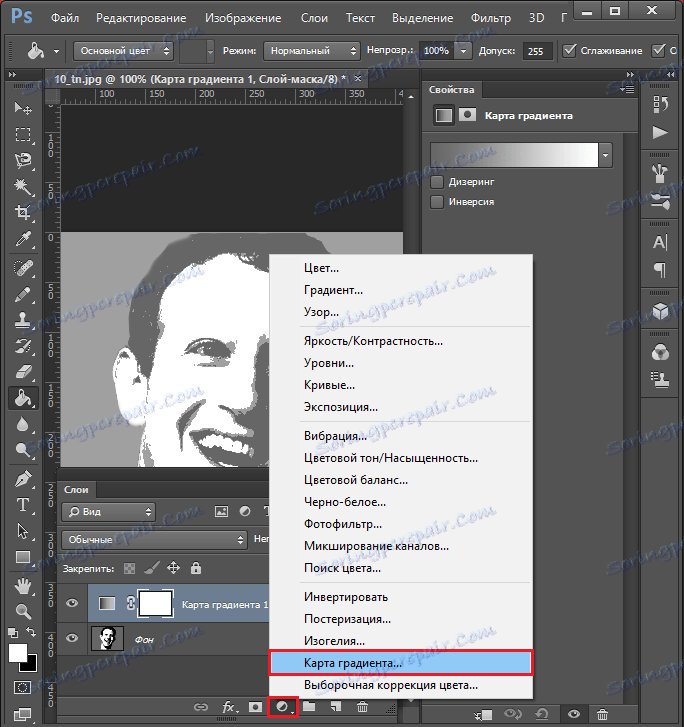The width and height of the screenshot is (684, 727).
Task: Toggle the Сглаживание checkbox
Action: click(569, 51)
